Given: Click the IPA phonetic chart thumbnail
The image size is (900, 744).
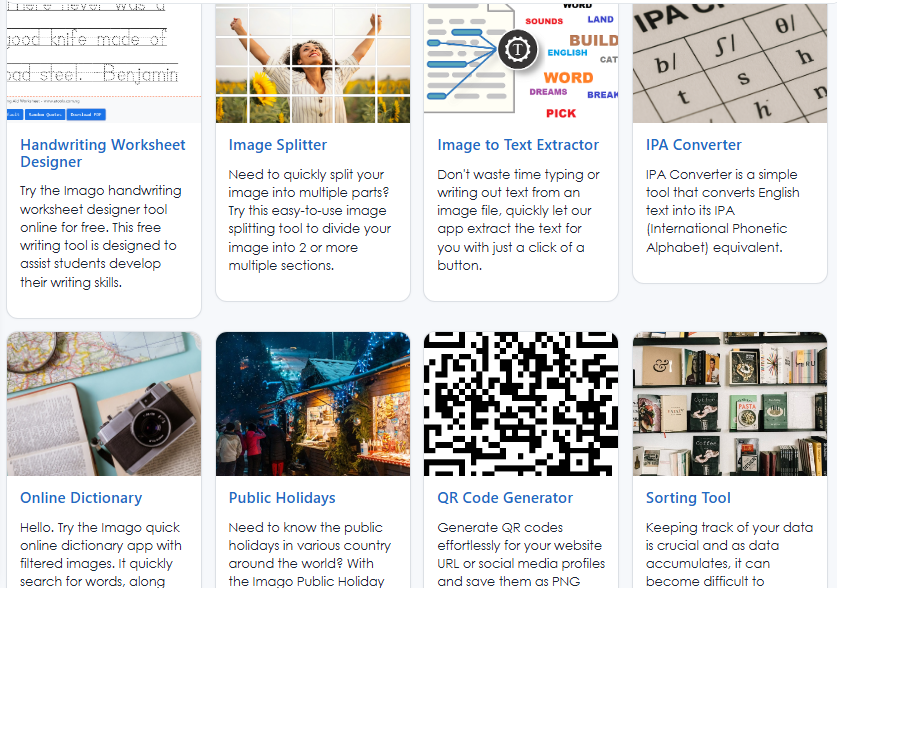Looking at the screenshot, I should 729,62.
